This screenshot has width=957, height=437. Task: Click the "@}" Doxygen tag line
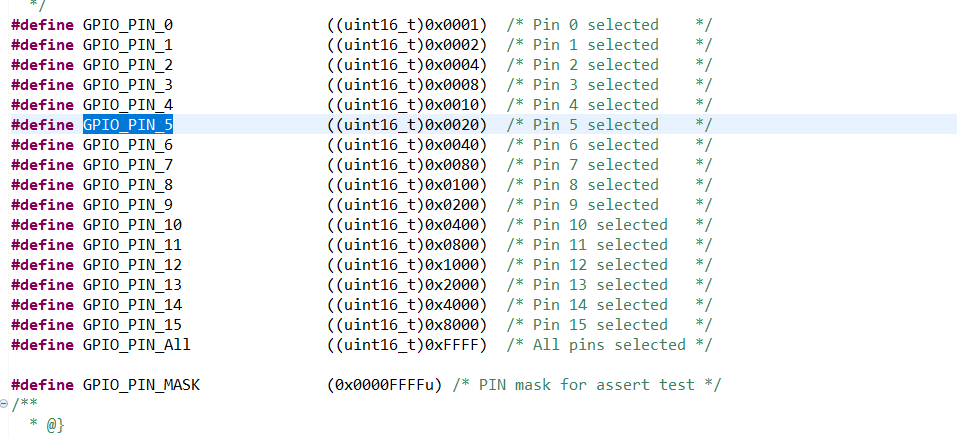[55, 425]
